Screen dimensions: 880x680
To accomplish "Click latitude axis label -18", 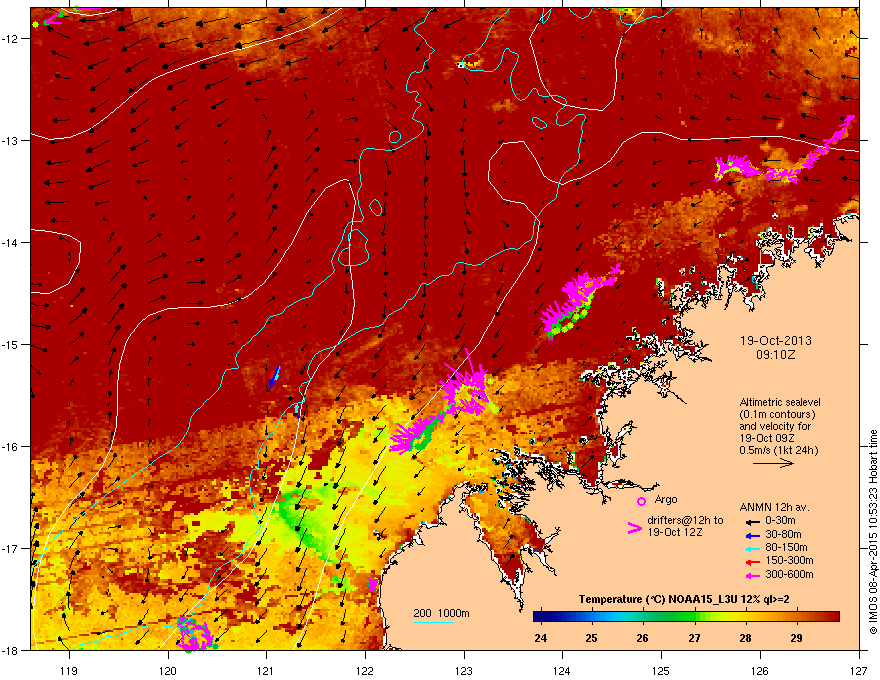I will click(10, 650).
